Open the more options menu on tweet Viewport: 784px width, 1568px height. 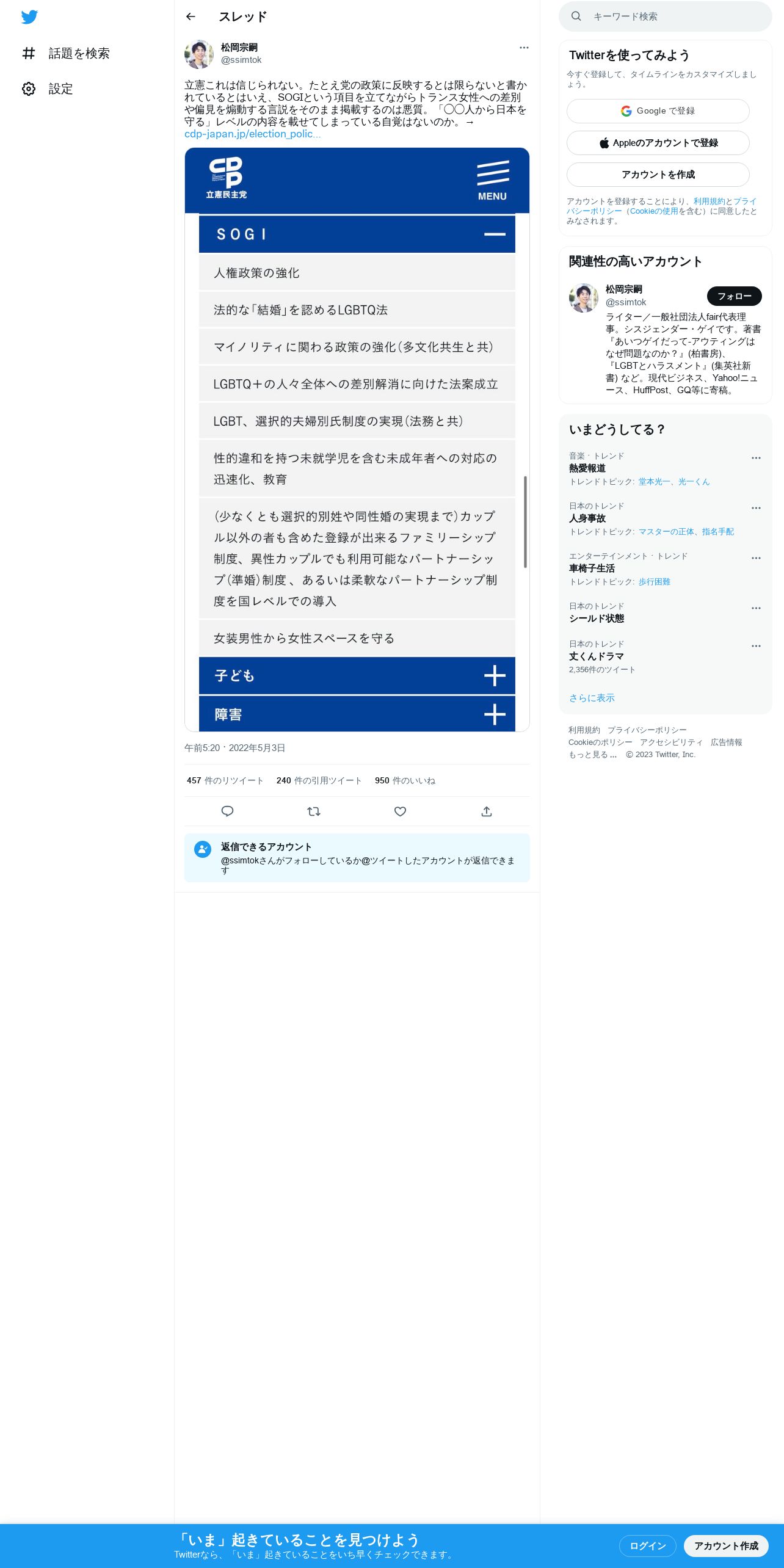point(524,48)
